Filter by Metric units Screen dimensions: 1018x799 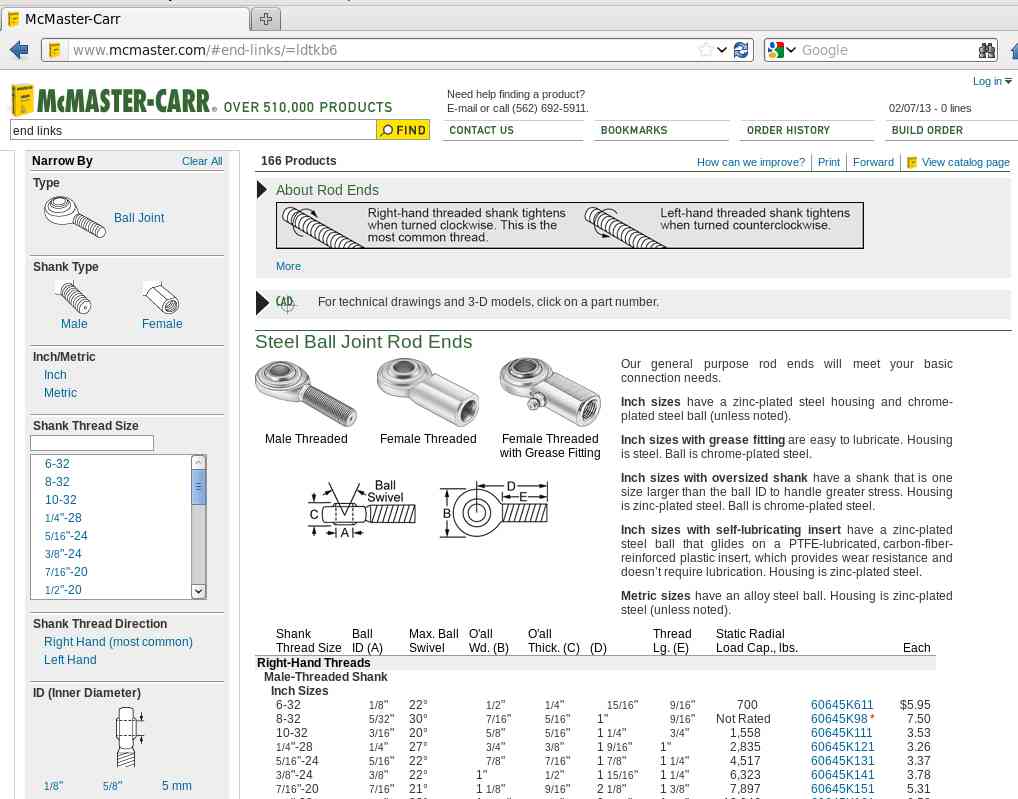click(x=60, y=393)
